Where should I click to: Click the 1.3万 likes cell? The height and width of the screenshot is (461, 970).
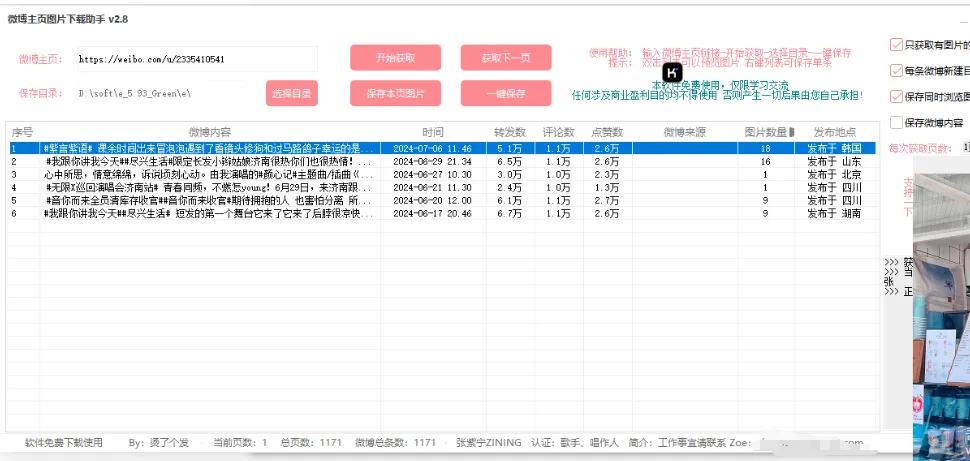click(x=607, y=187)
